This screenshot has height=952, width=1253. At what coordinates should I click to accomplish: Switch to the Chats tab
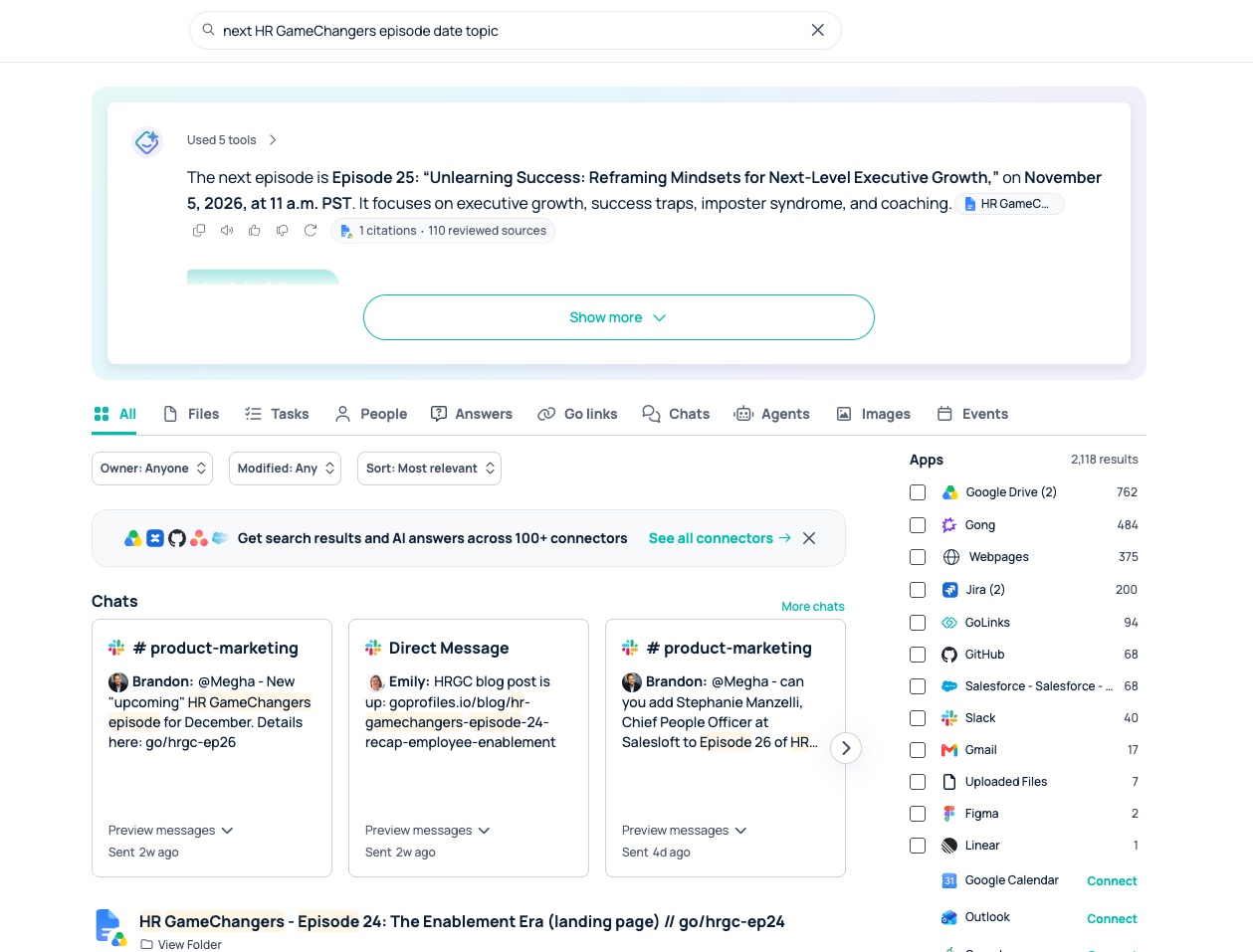[x=676, y=414]
